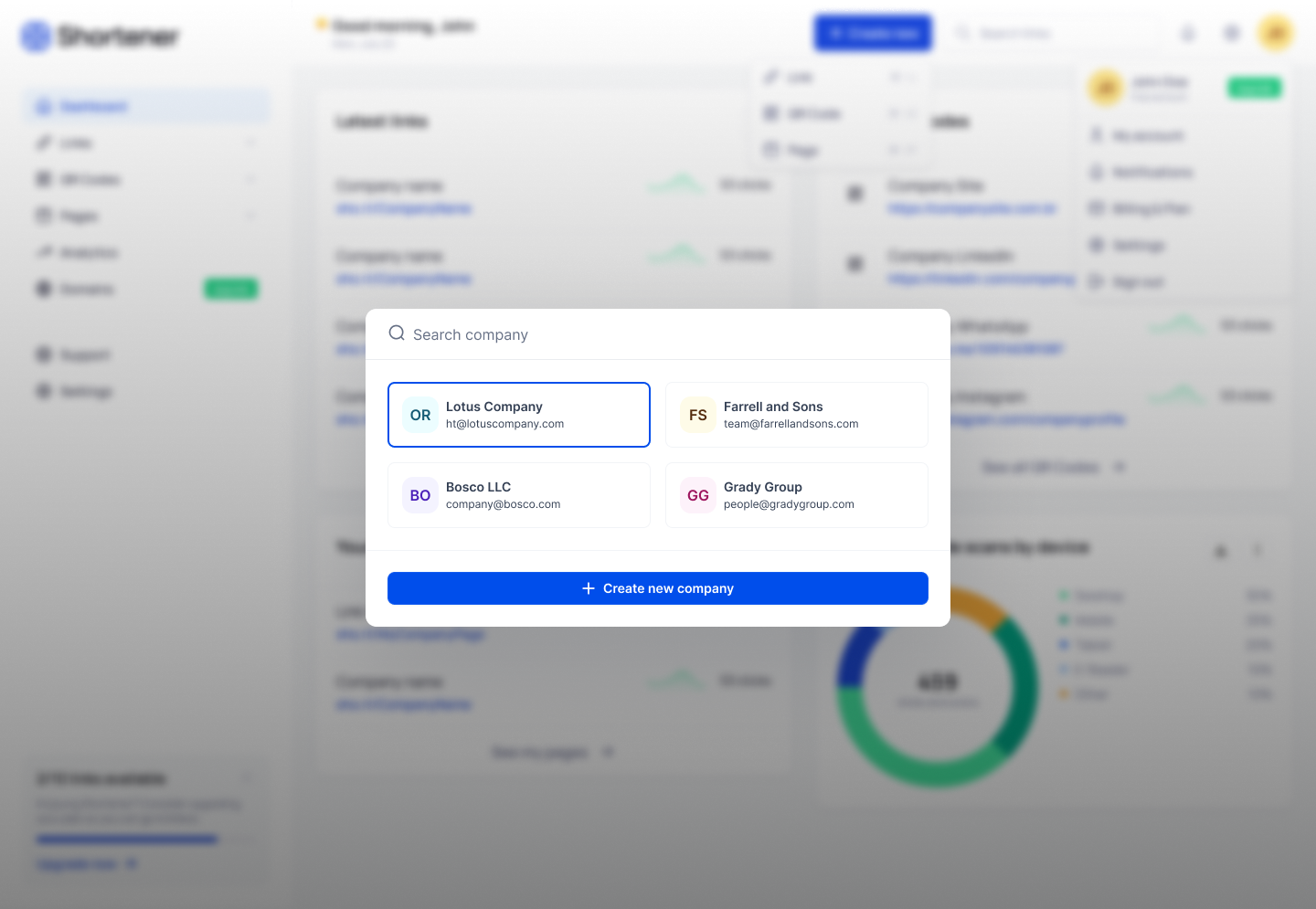This screenshot has height=909, width=1316.
Task: Click the Create new company button
Action: pos(658,588)
